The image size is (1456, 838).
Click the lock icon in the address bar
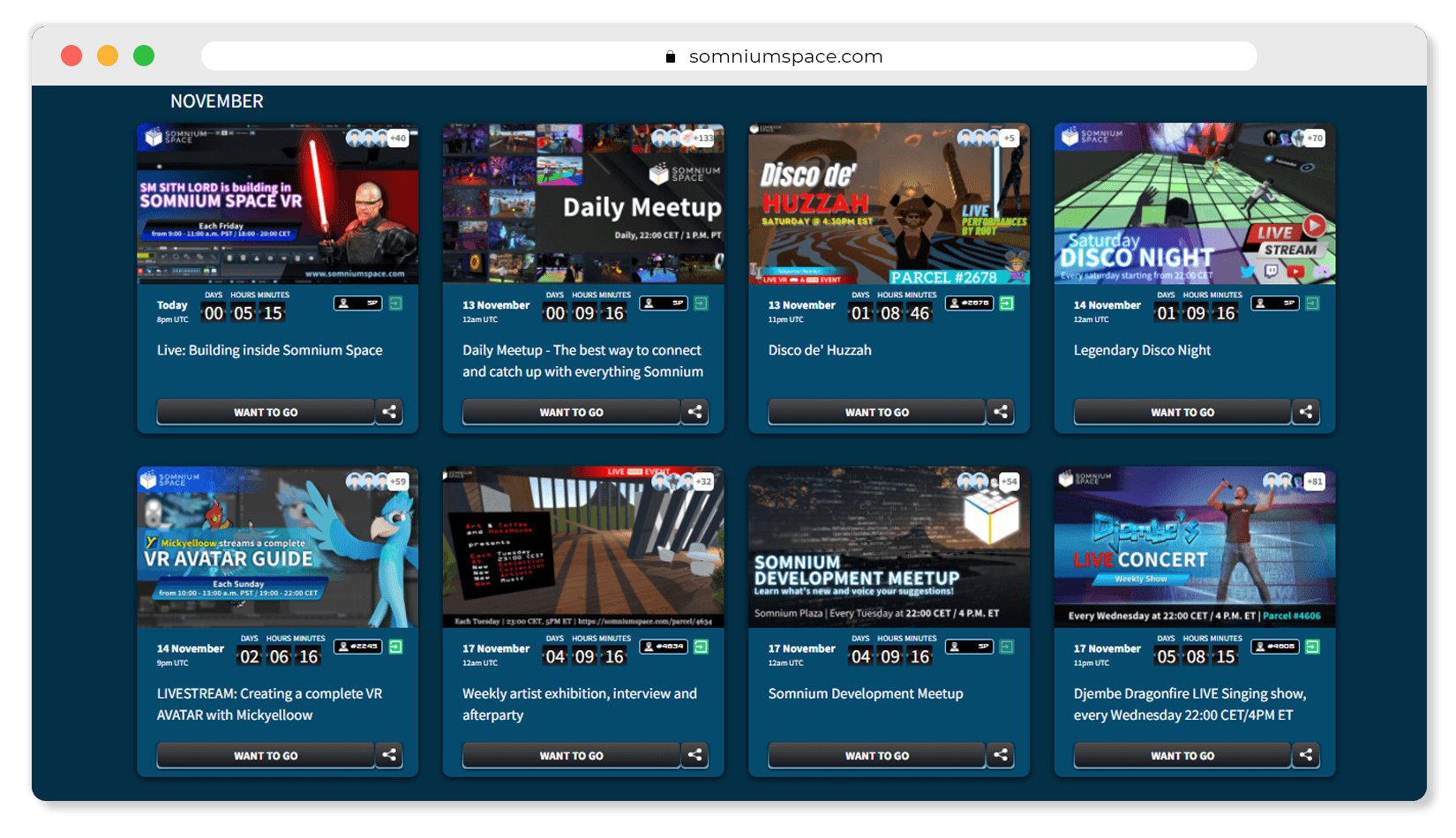pyautogui.click(x=671, y=56)
